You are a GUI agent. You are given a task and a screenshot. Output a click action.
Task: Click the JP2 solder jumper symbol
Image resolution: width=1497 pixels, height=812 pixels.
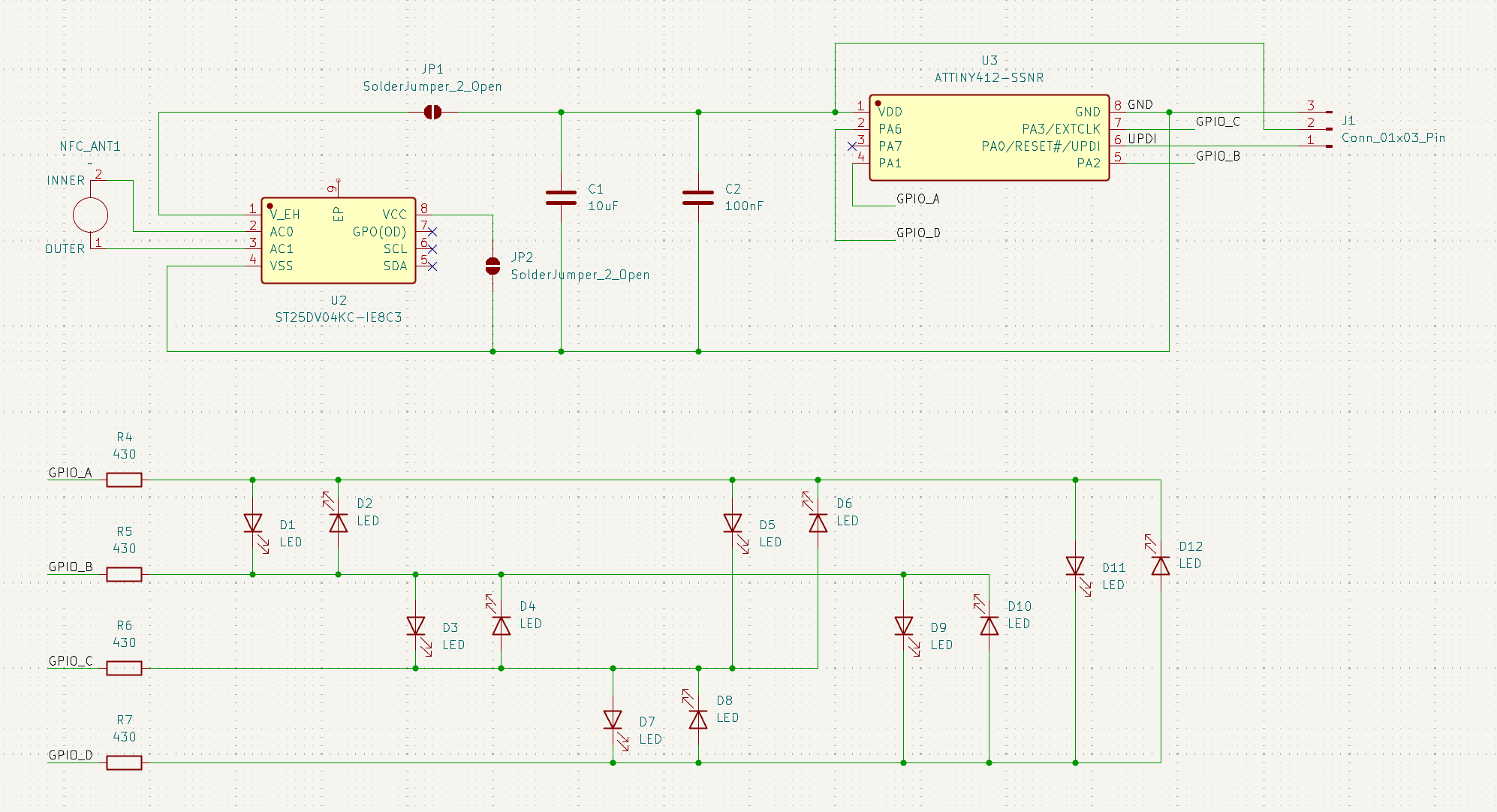(492, 266)
